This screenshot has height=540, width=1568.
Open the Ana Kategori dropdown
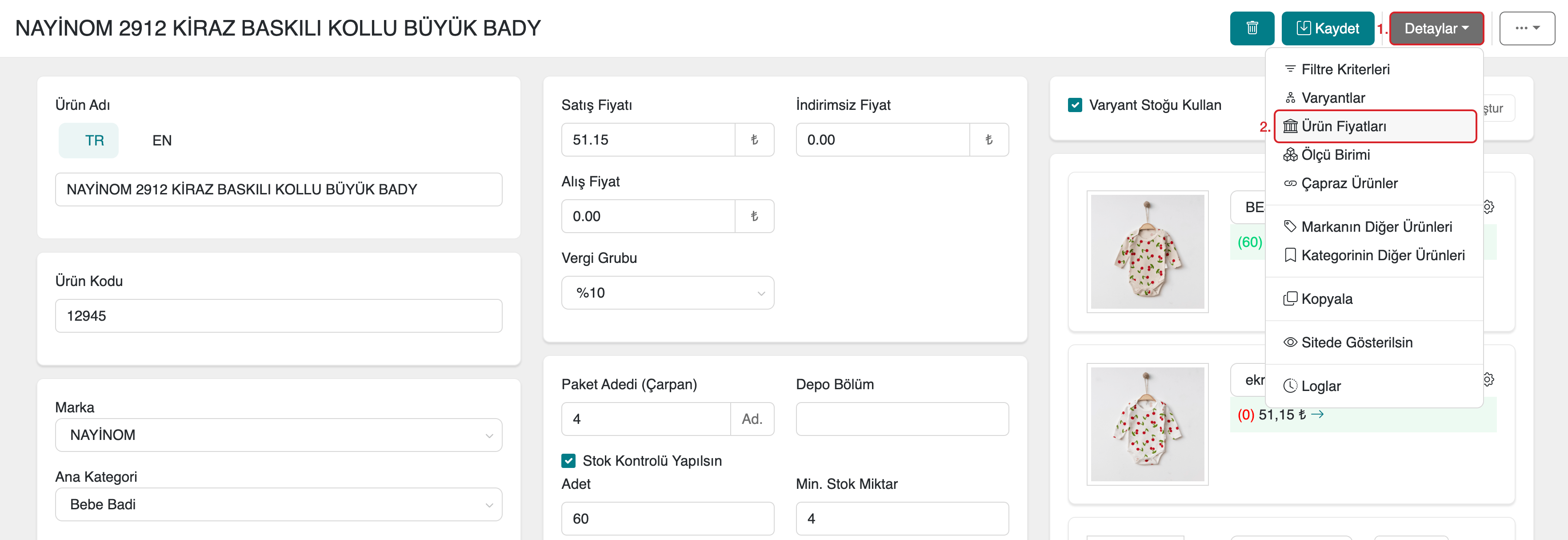pos(278,505)
